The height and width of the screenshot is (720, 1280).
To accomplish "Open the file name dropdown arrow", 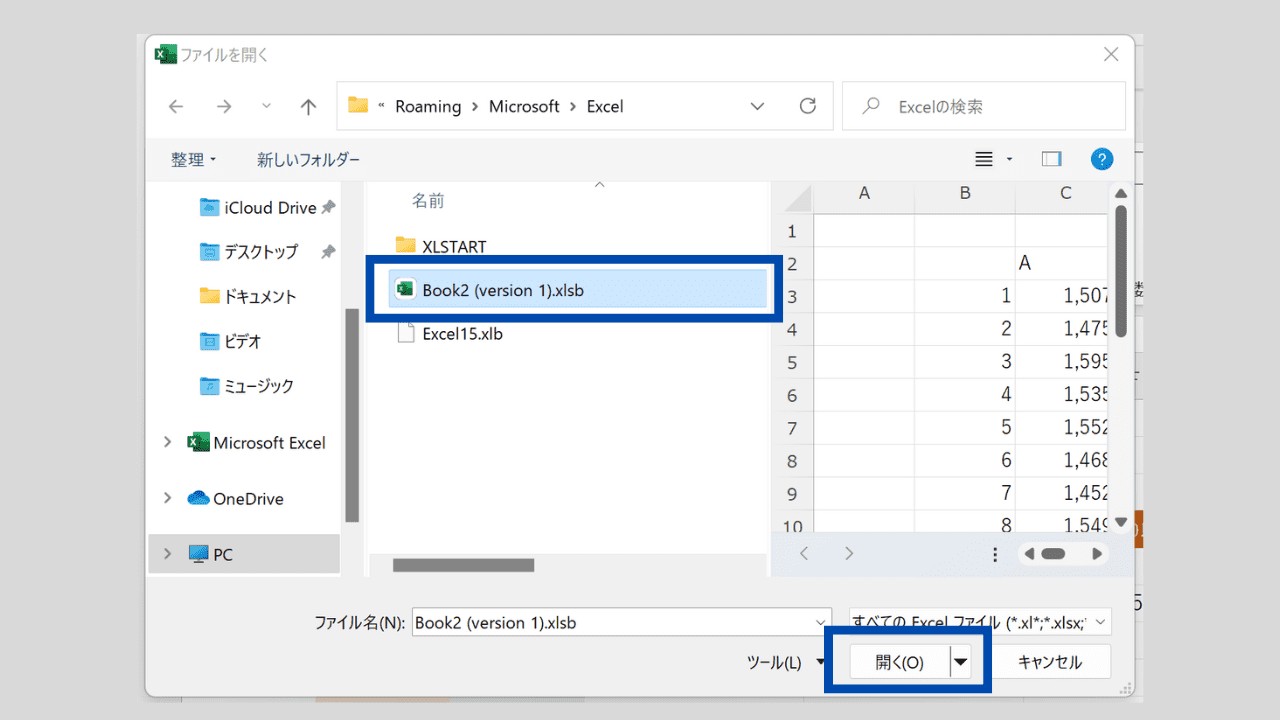I will pyautogui.click(x=822, y=622).
